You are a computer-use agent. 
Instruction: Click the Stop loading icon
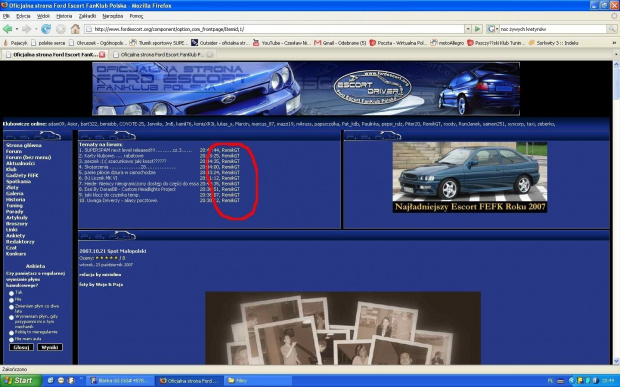coord(60,29)
